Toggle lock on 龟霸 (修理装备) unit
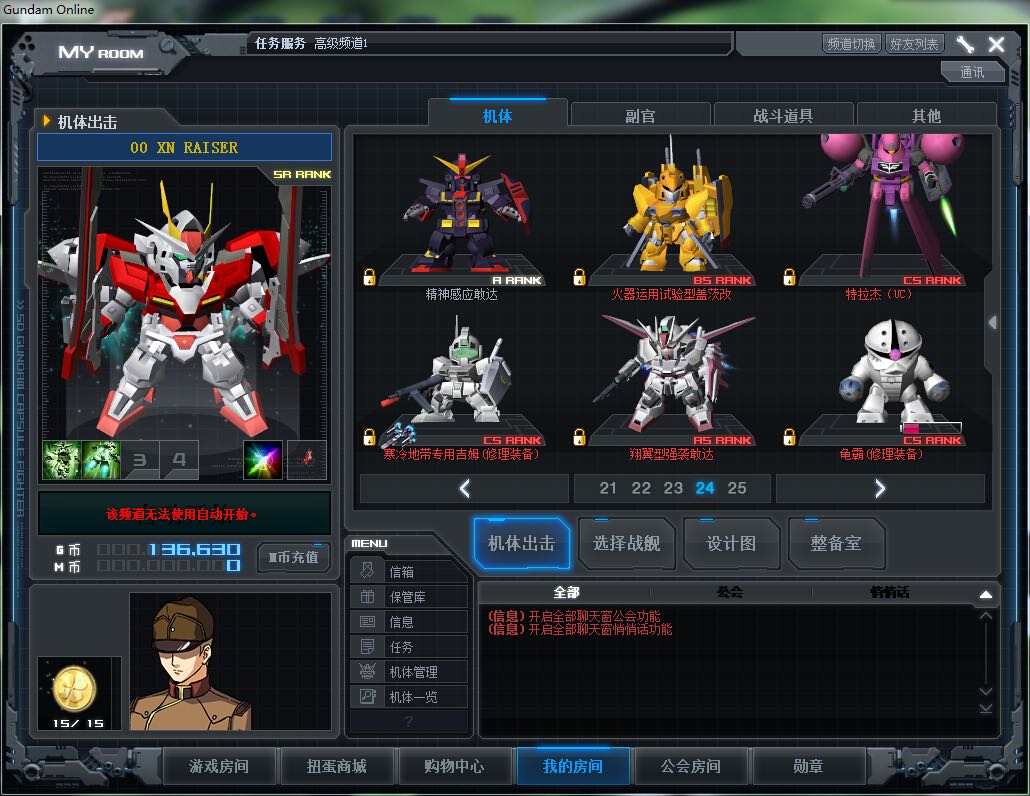Screen dimensions: 1030x796 pos(789,437)
